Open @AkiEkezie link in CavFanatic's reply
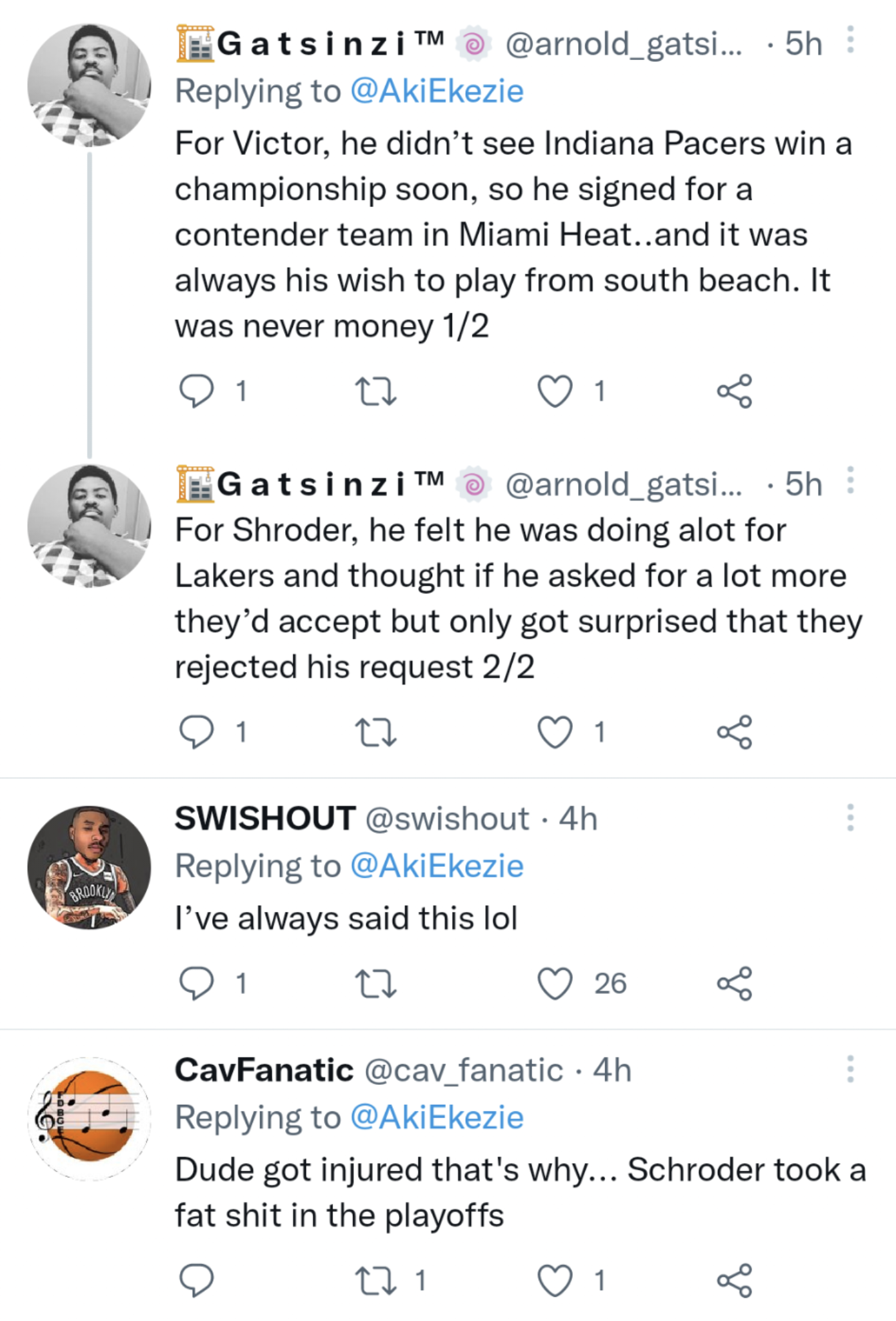 (x=437, y=1117)
